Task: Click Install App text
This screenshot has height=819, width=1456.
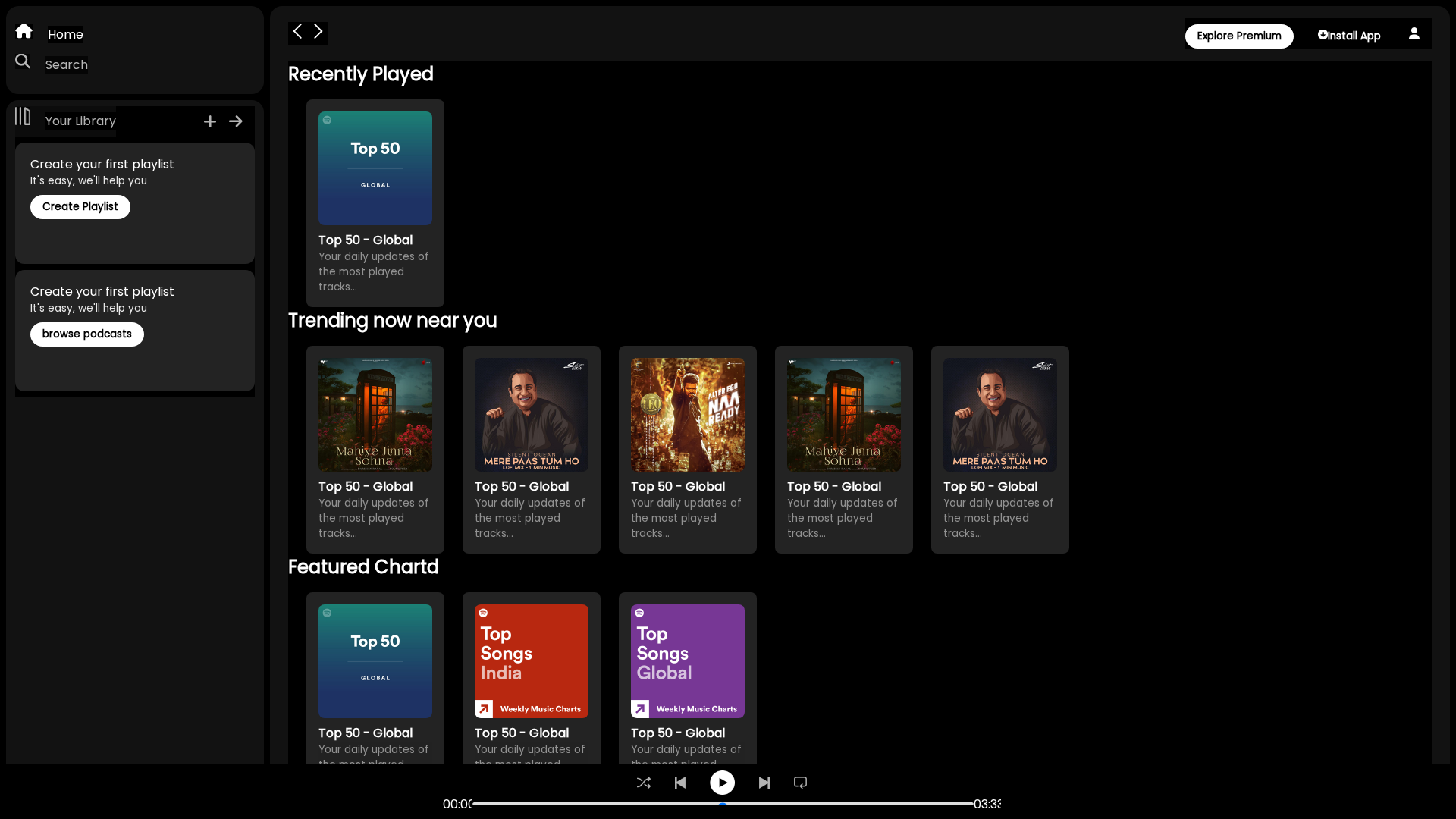Action: point(1354,36)
